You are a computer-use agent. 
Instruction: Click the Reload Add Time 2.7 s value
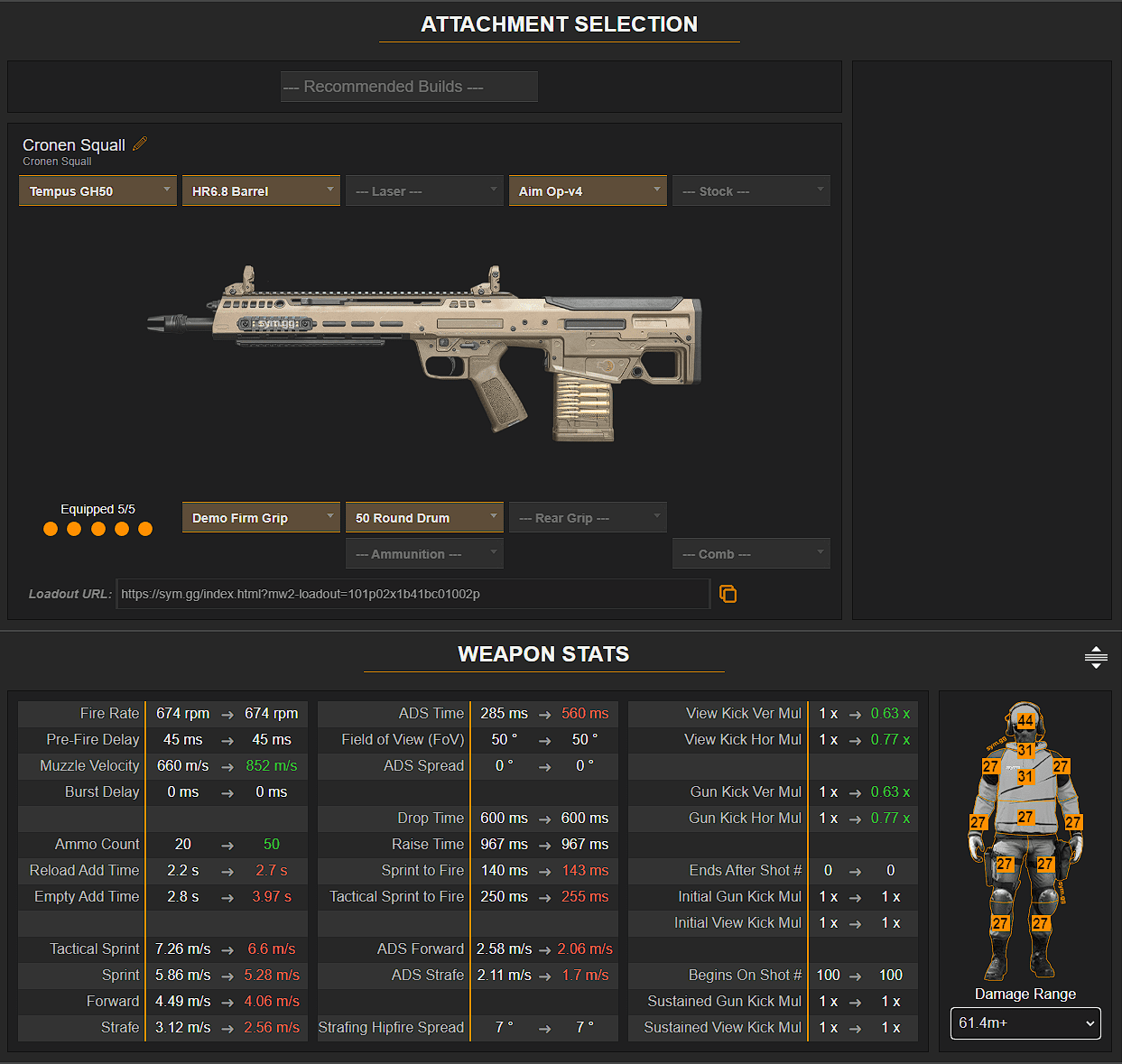(x=271, y=870)
